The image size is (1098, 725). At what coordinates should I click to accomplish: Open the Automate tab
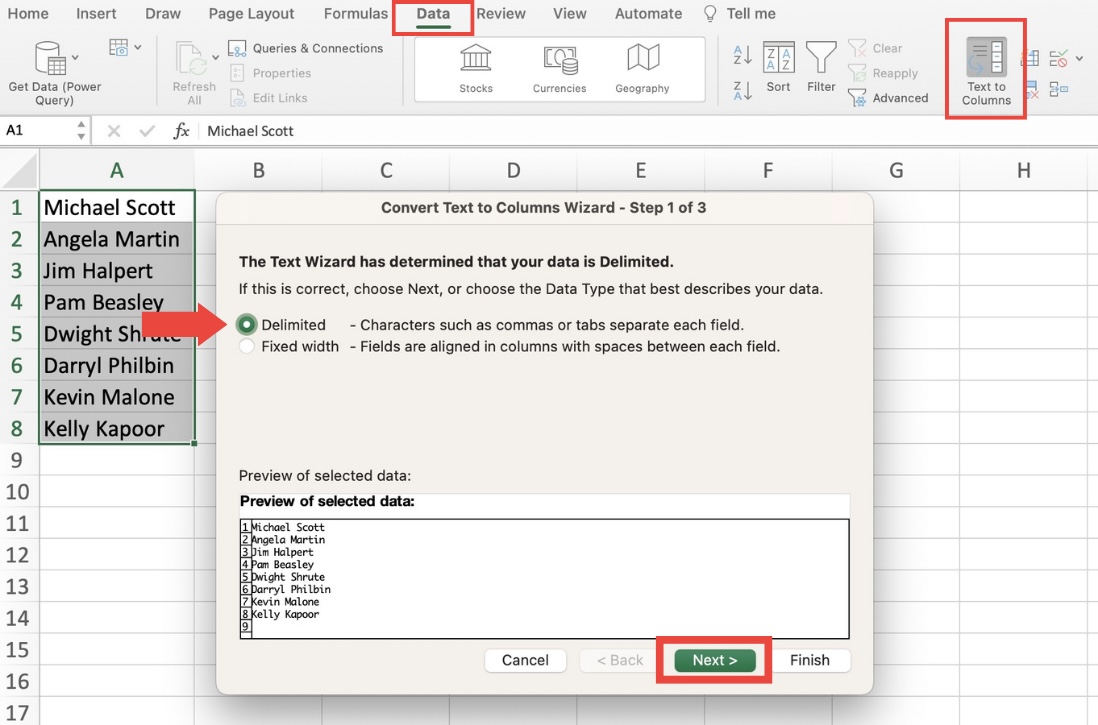point(648,13)
